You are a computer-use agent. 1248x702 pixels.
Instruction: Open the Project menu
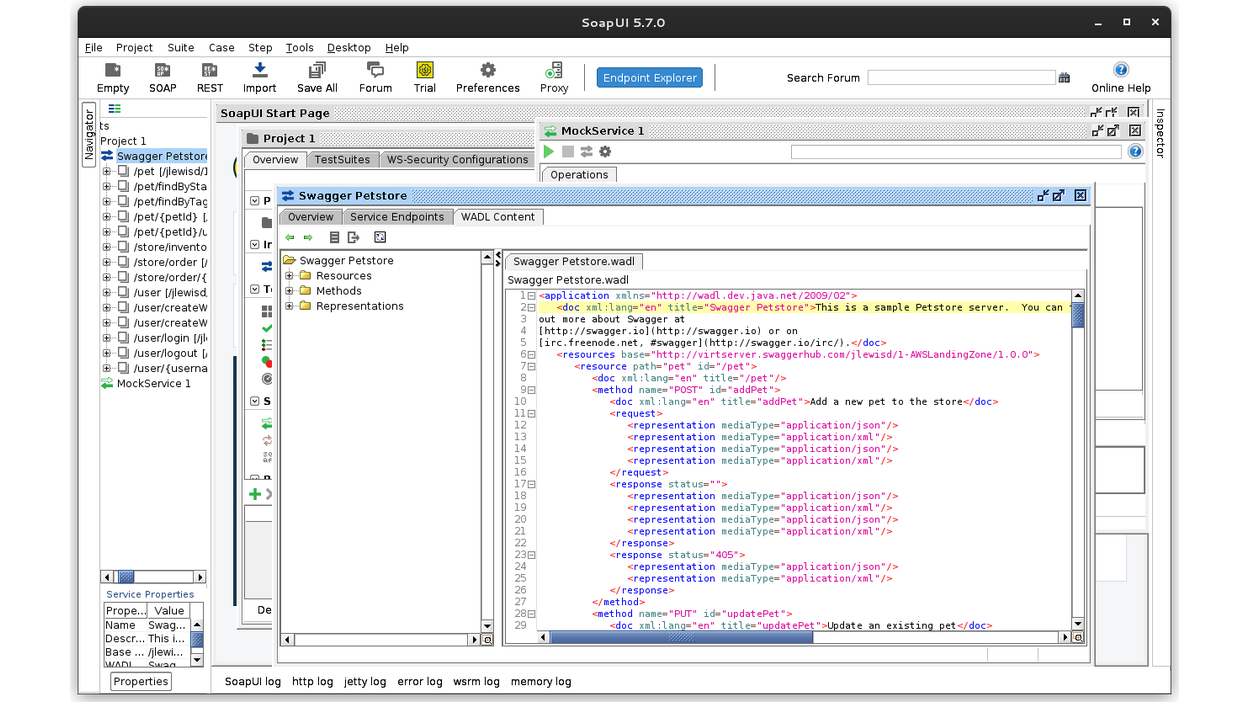(x=134, y=47)
